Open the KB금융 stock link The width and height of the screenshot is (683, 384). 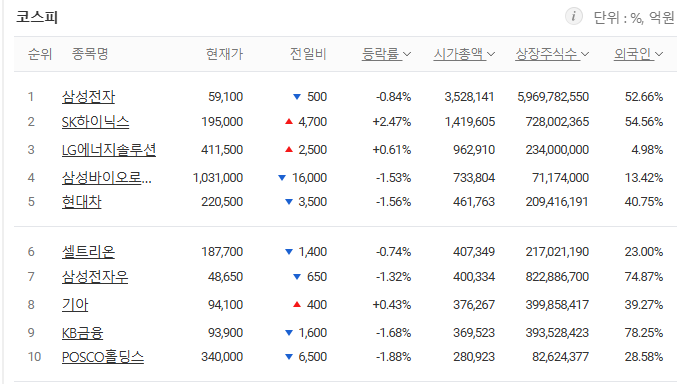point(82,333)
